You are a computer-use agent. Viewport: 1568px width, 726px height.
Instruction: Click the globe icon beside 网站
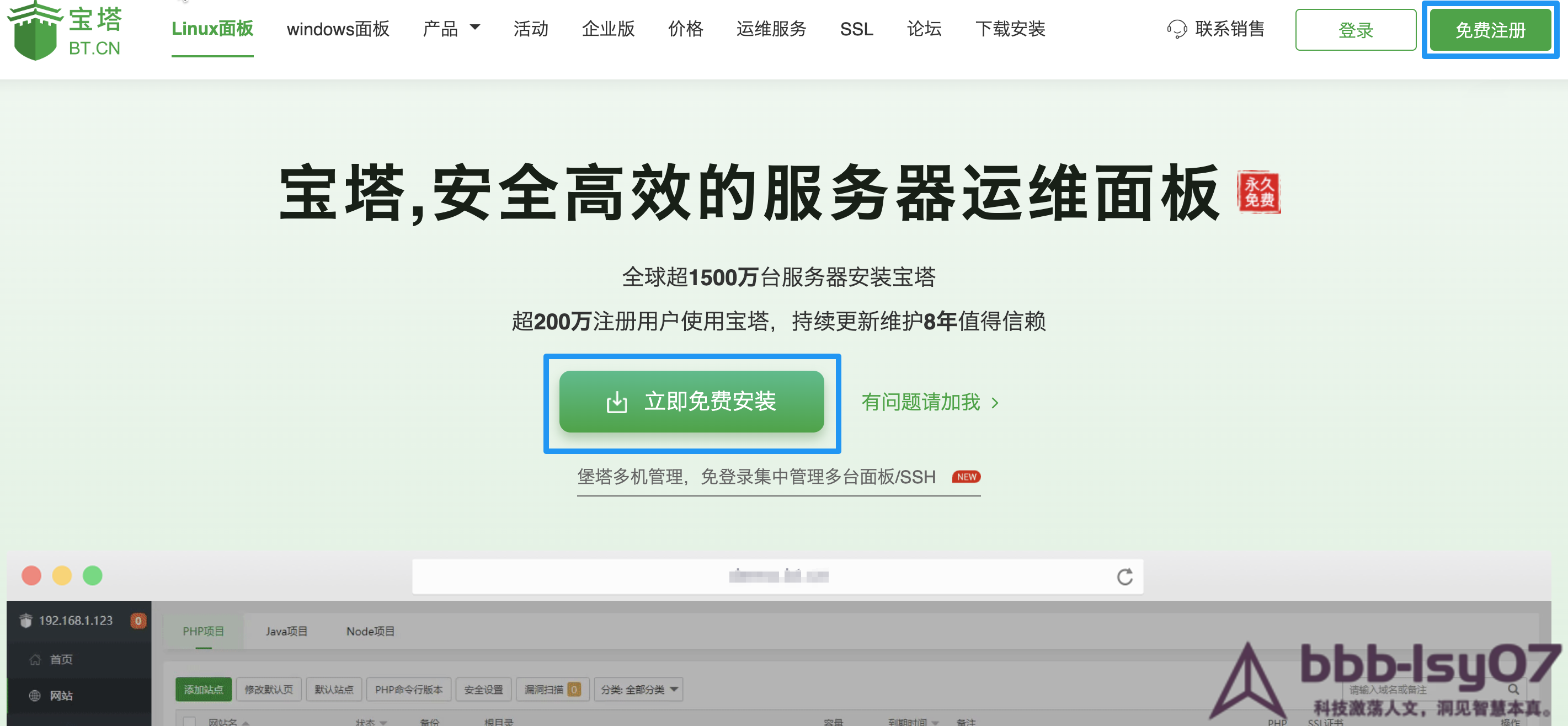click(x=35, y=696)
